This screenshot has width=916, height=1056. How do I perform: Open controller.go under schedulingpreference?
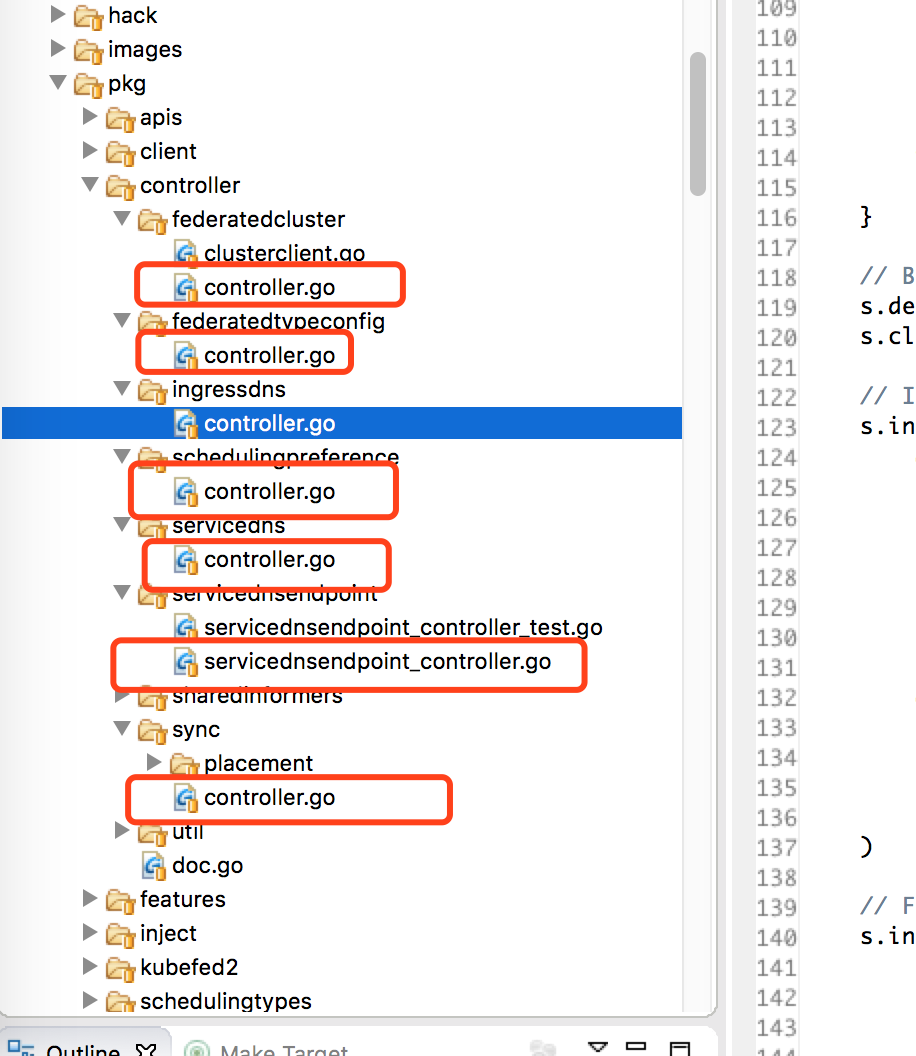pyautogui.click(x=269, y=492)
